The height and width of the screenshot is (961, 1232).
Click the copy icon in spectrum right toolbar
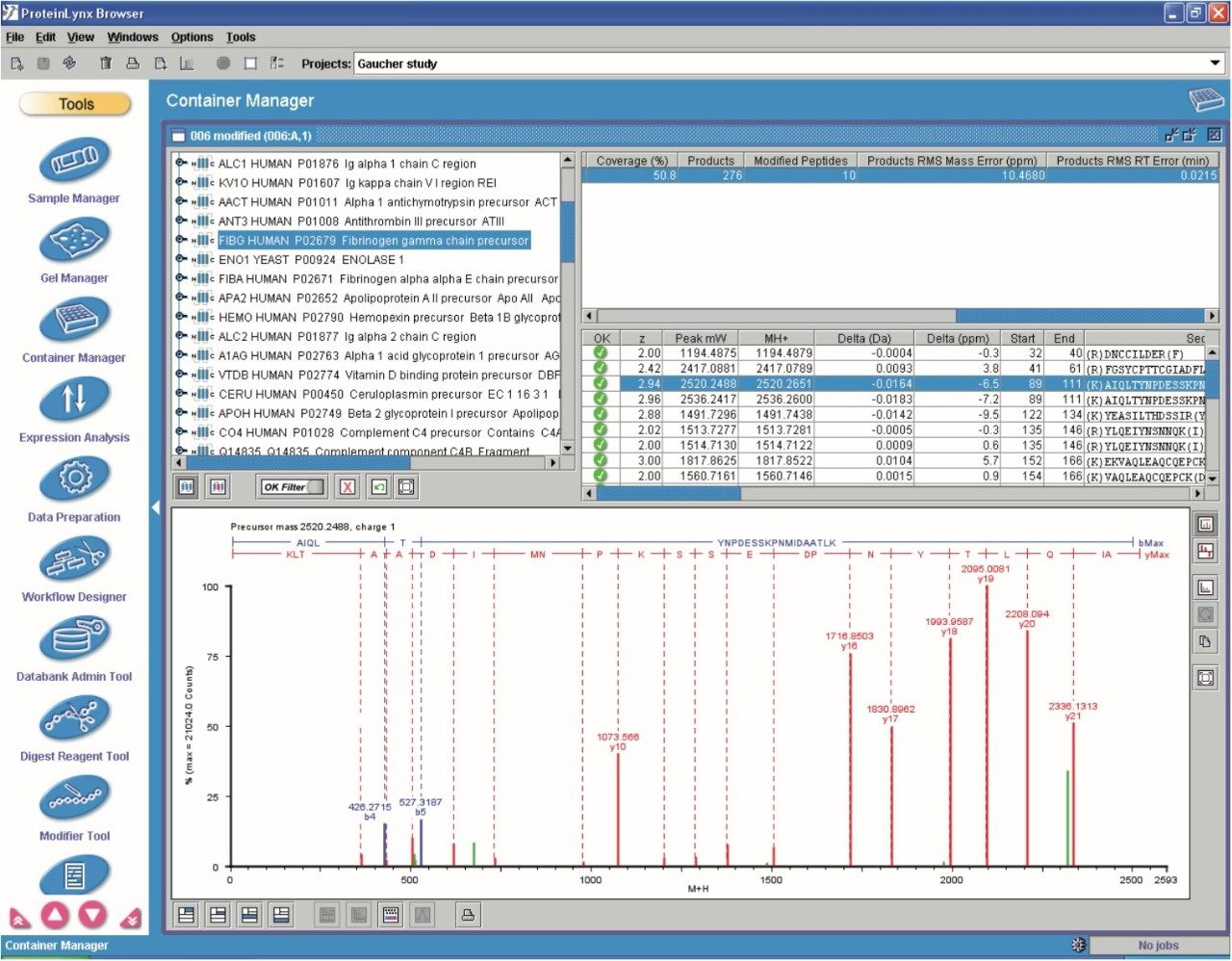(1205, 641)
